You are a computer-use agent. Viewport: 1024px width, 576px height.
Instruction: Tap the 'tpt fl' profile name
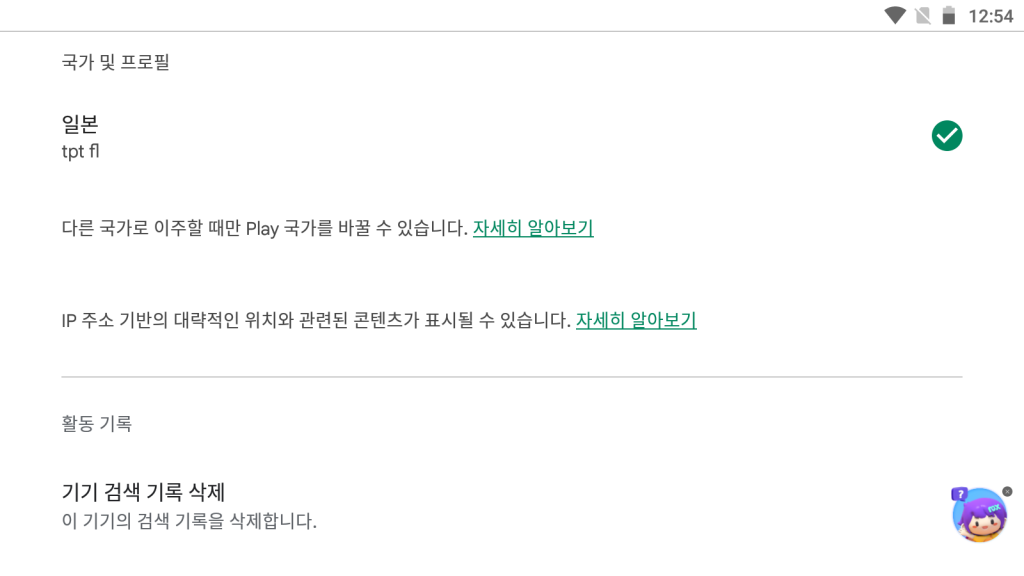(x=80, y=152)
